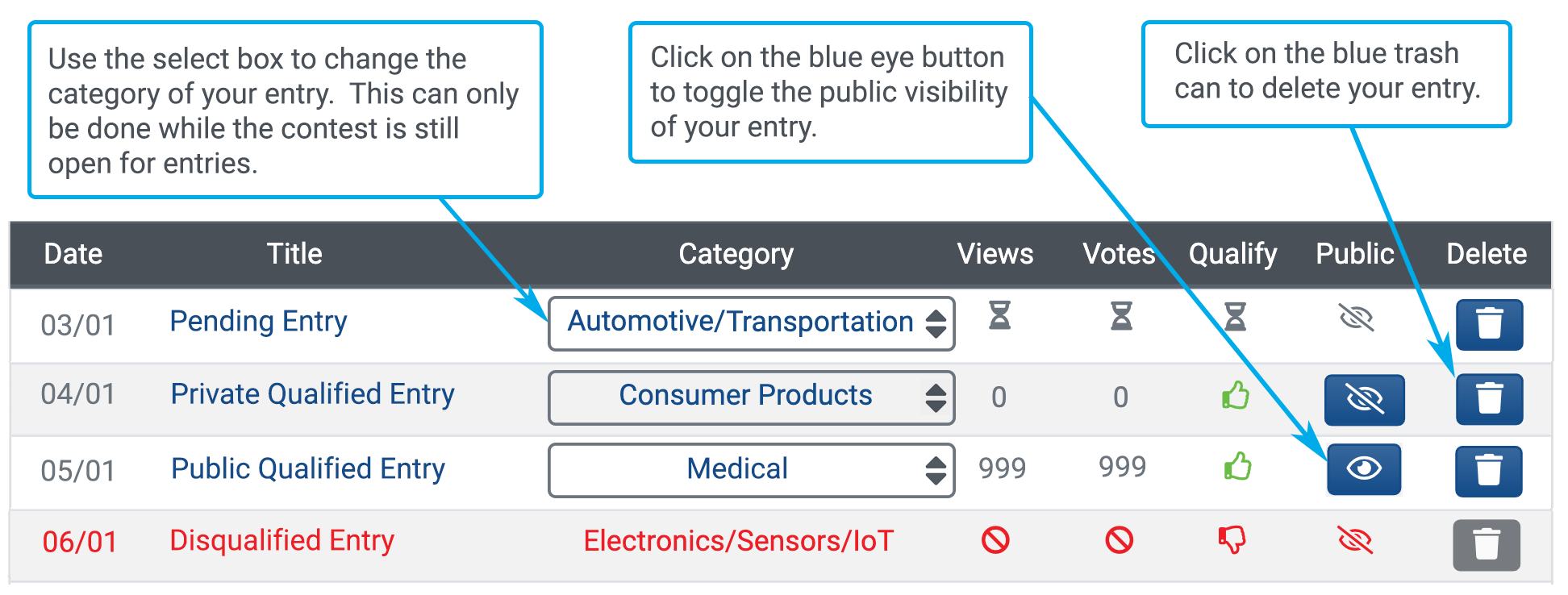1568x595 pixels.
Task: Click the crossed-eye icon on Pending Entry
Action: (x=1356, y=318)
